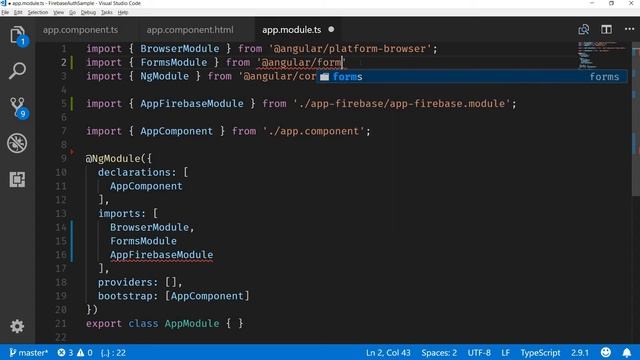Open the Debug view icon
This screenshot has height=360, width=640.
pyautogui.click(x=17, y=143)
